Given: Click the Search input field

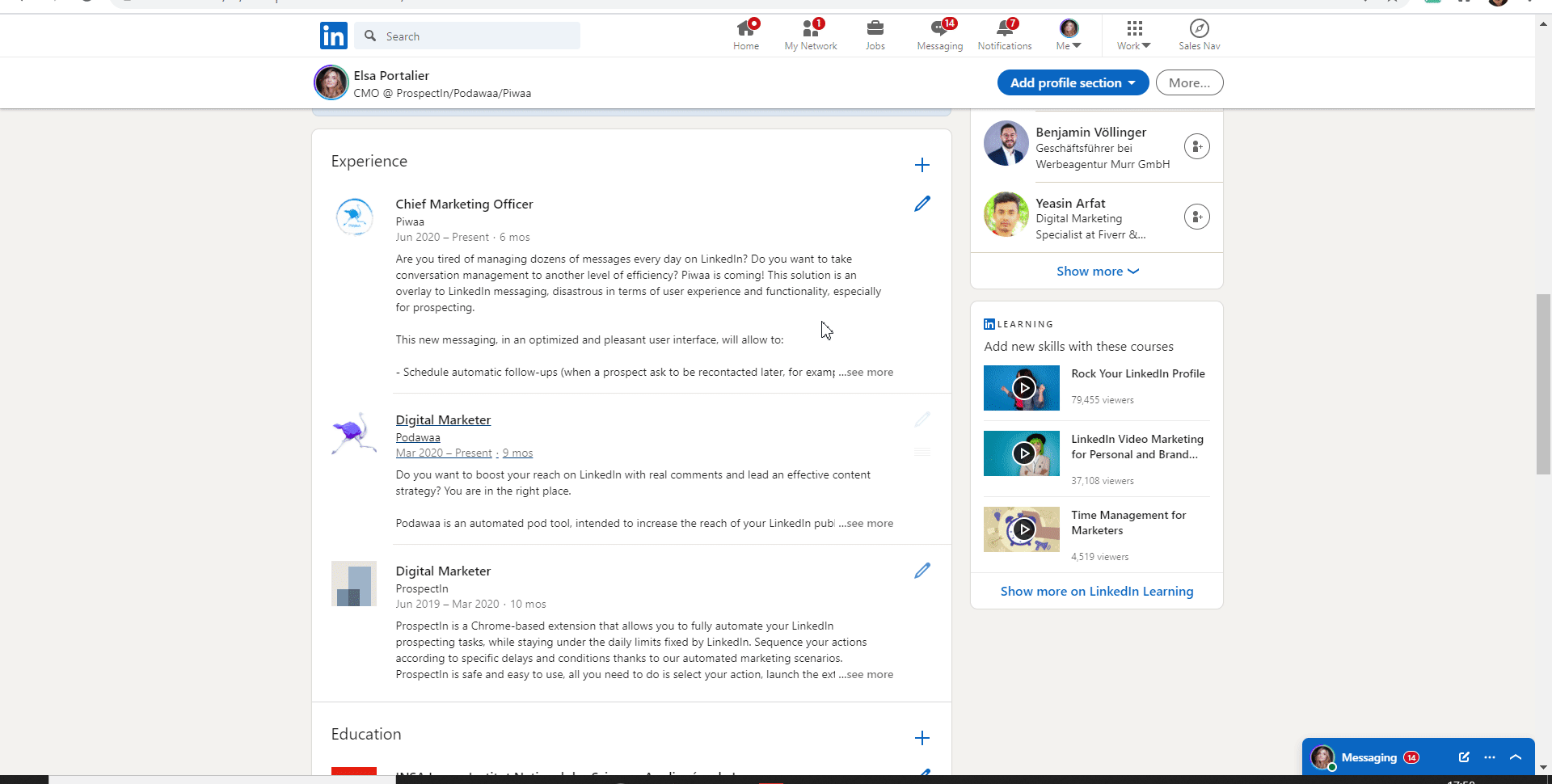Looking at the screenshot, I should pyautogui.click(x=467, y=36).
